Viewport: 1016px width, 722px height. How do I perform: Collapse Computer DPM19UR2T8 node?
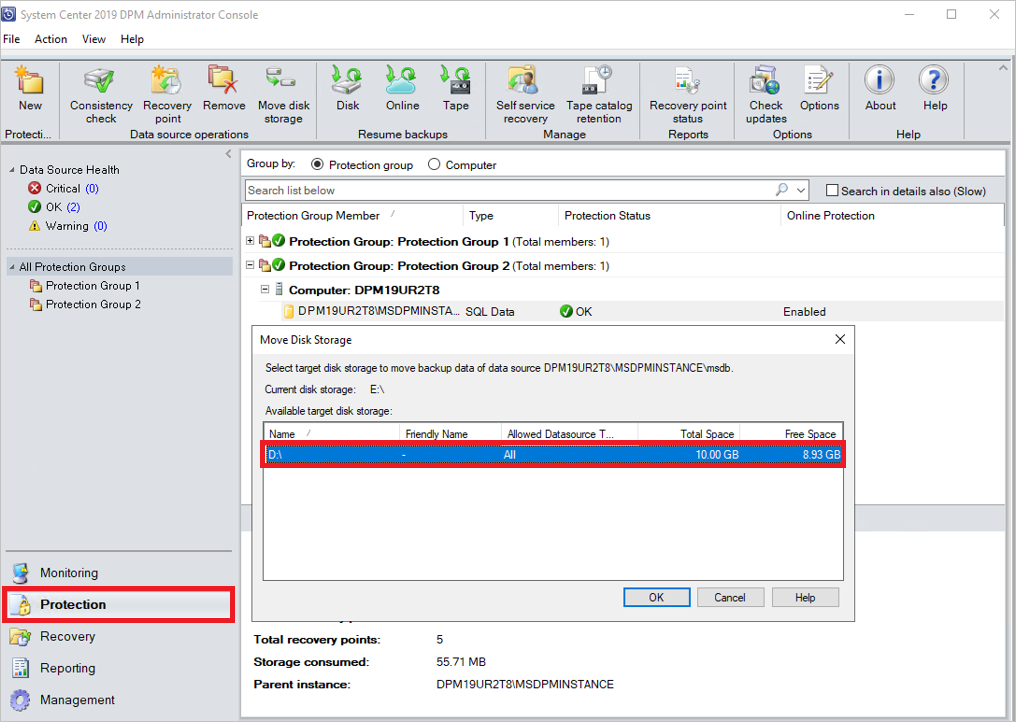click(264, 289)
